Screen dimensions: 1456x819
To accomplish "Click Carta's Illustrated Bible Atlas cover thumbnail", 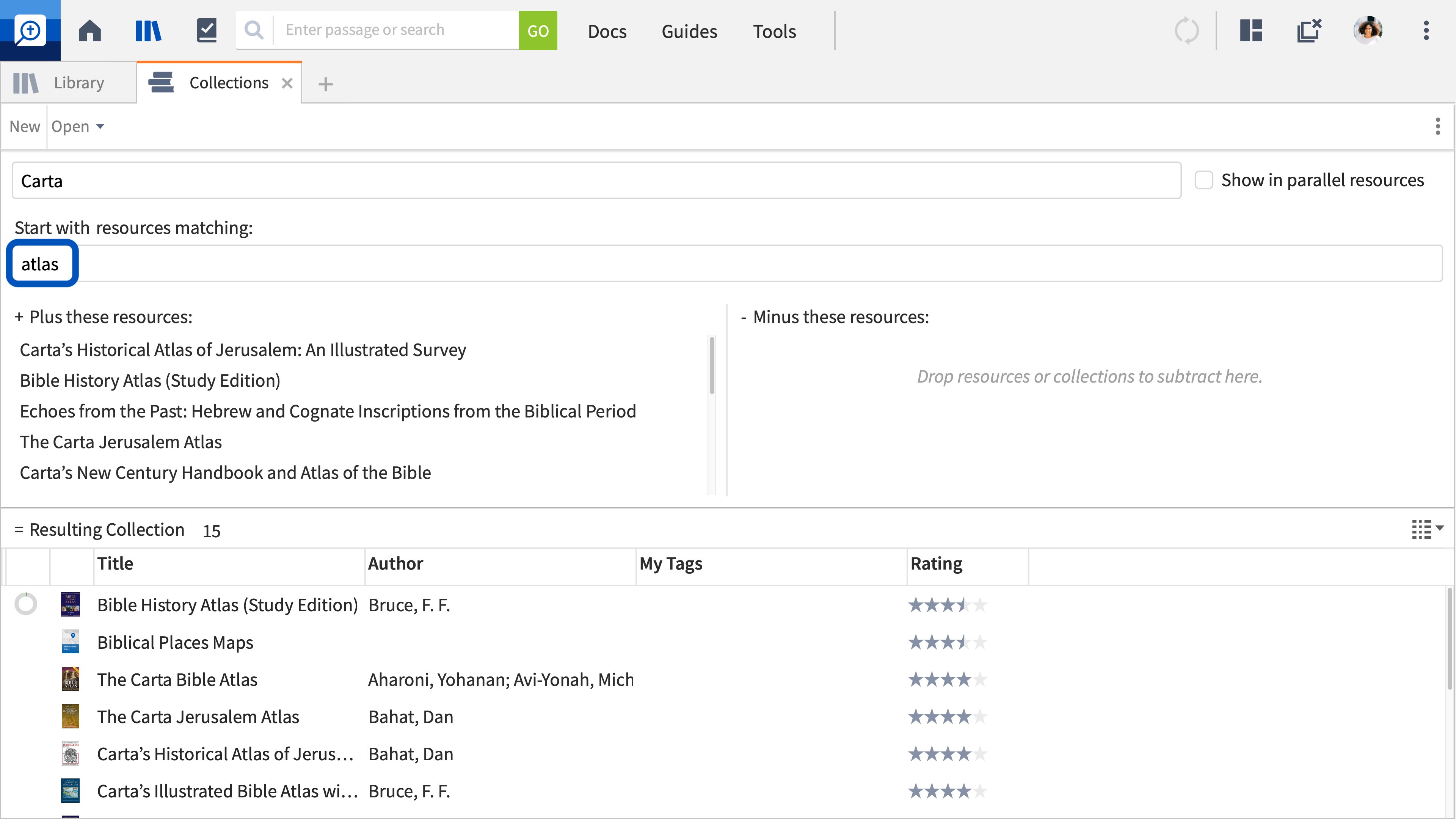I will pyautogui.click(x=71, y=791).
